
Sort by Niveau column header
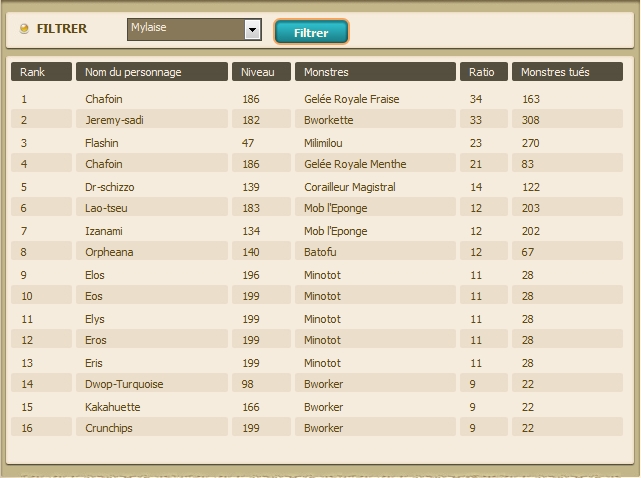[261, 72]
